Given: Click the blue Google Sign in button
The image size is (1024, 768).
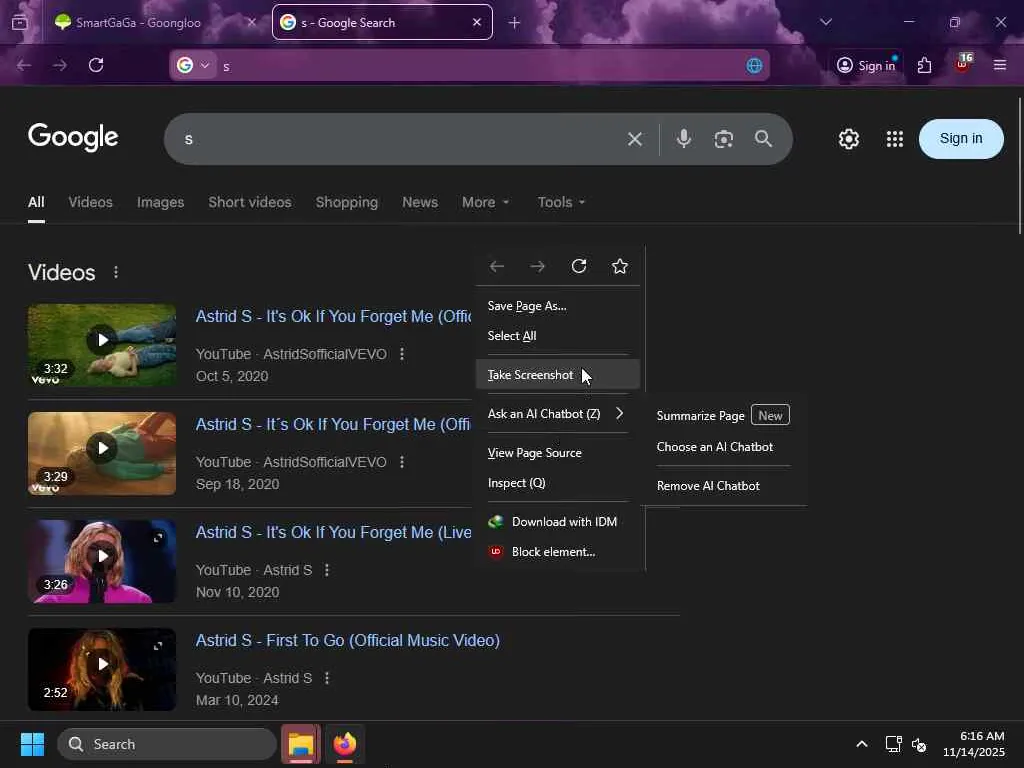Looking at the screenshot, I should pos(961,138).
